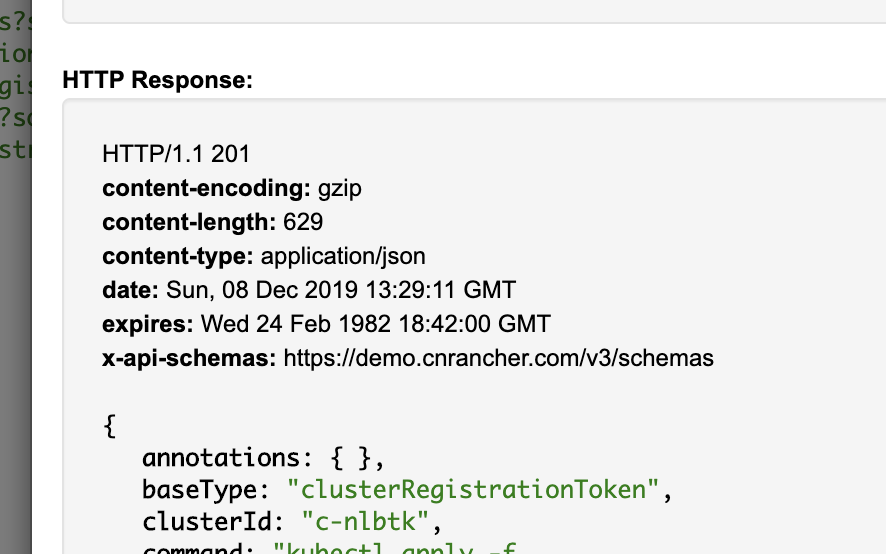Click the x-api-schemas header label

point(189,358)
